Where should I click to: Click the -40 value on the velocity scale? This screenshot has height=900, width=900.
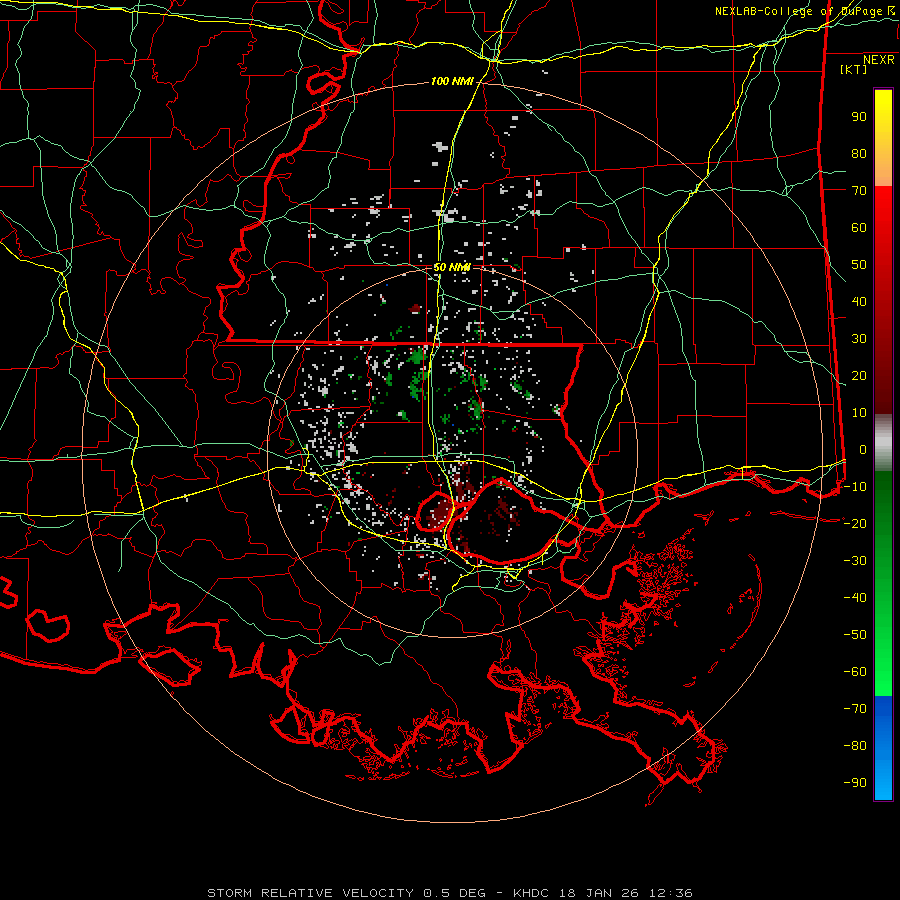click(x=855, y=598)
